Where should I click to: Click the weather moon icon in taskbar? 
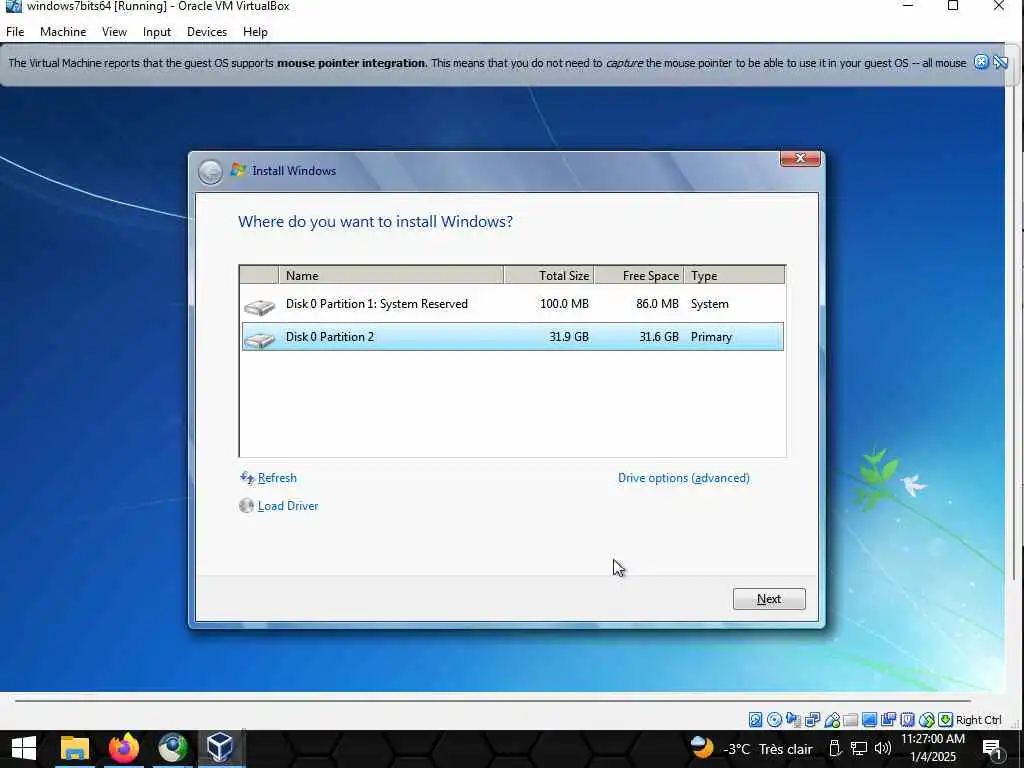tap(702, 747)
